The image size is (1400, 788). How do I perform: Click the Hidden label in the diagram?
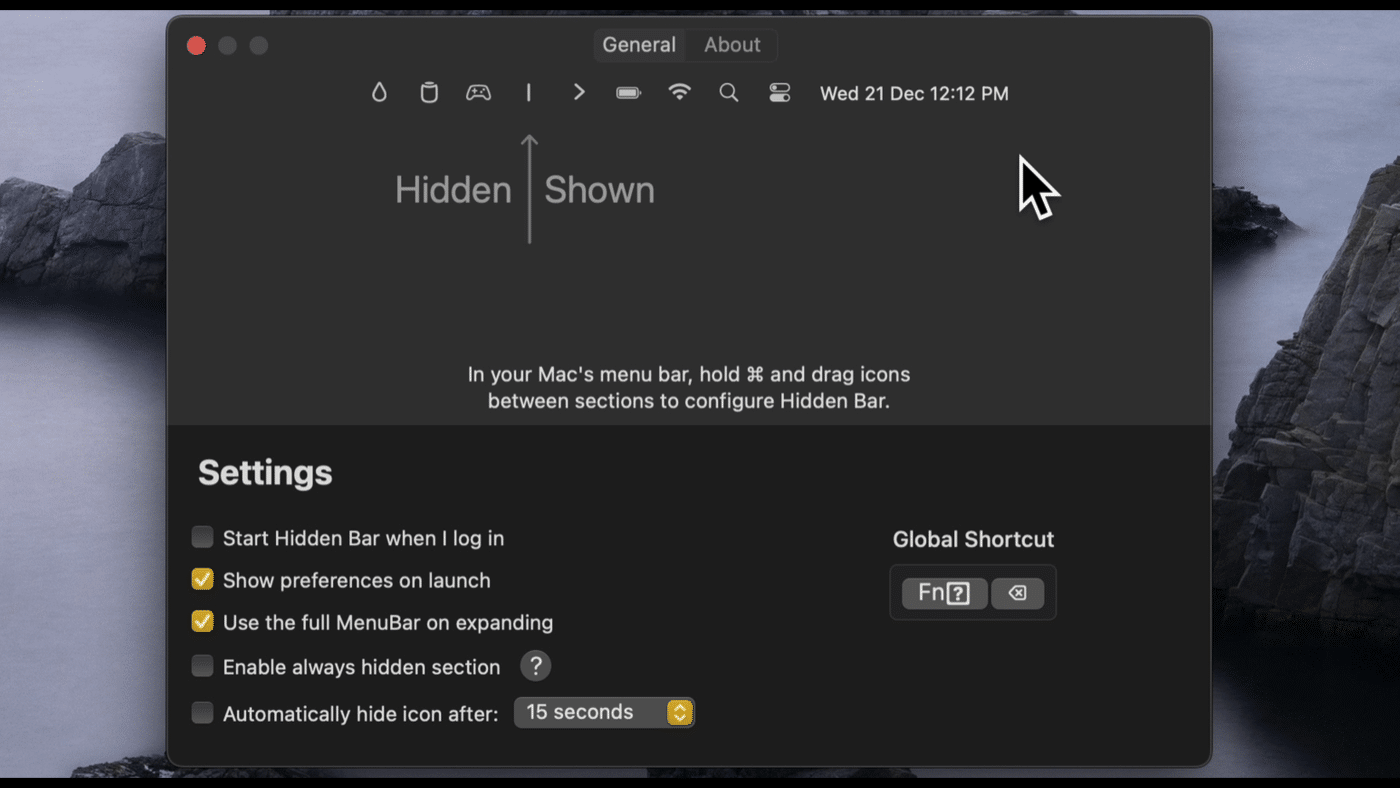pyautogui.click(x=453, y=190)
